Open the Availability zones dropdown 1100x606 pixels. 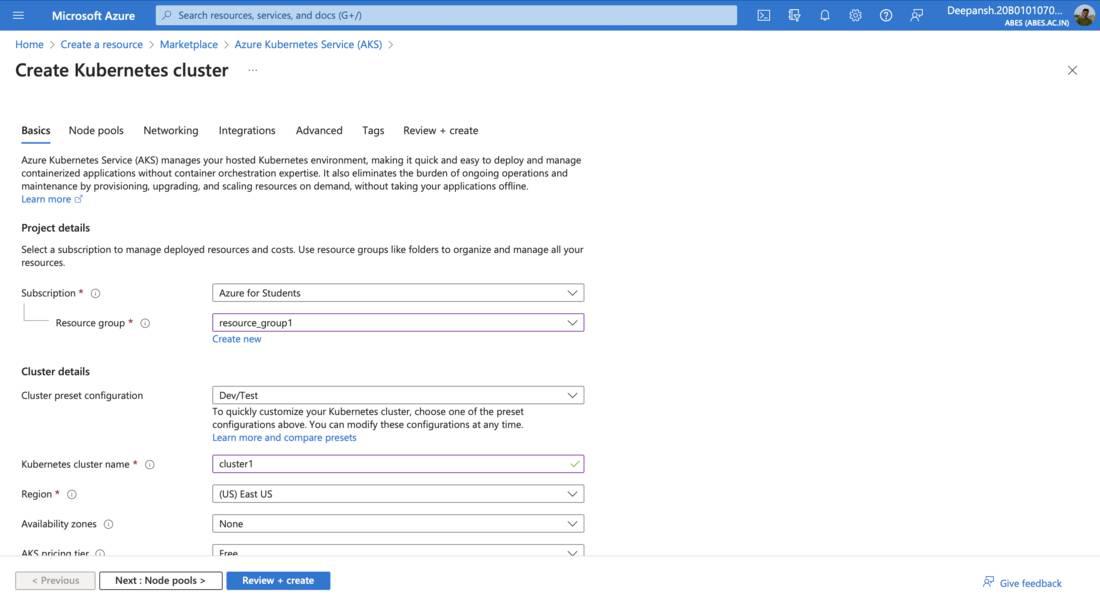tap(398, 523)
